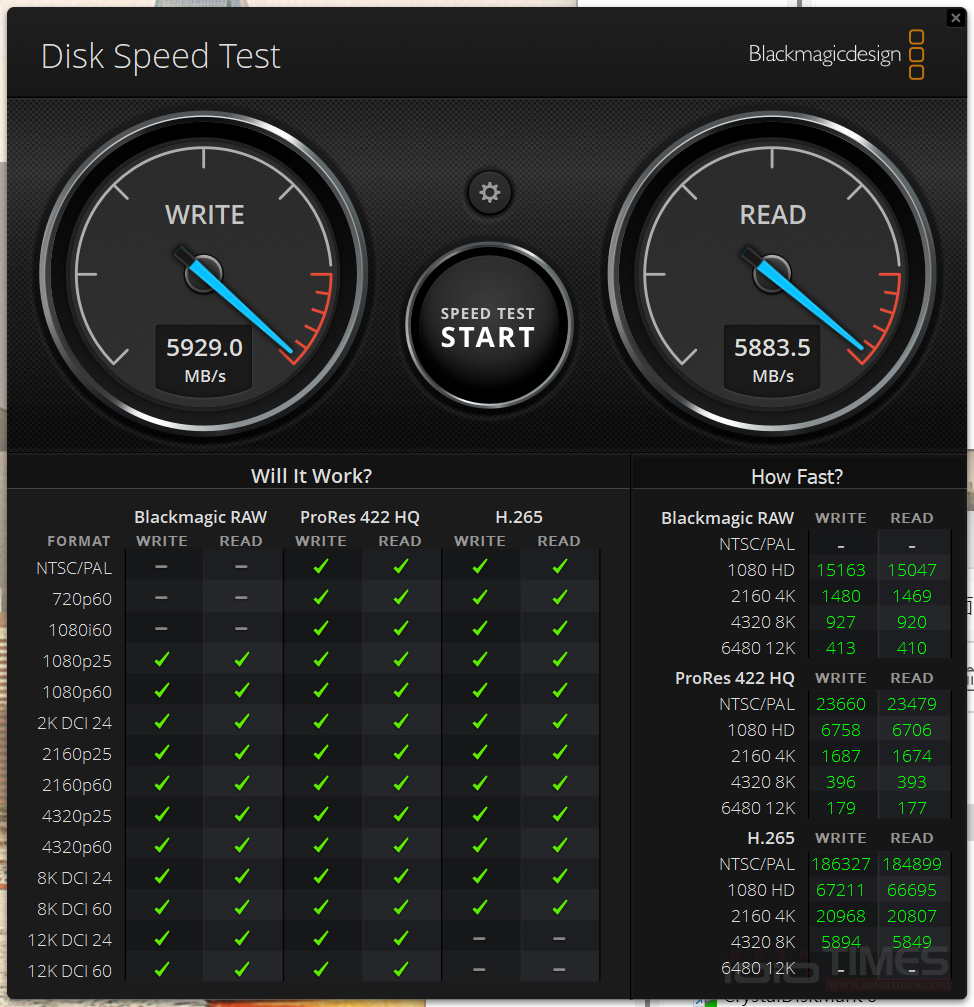Click the 1080p60 format row label
The image size is (974, 1007).
76,692
